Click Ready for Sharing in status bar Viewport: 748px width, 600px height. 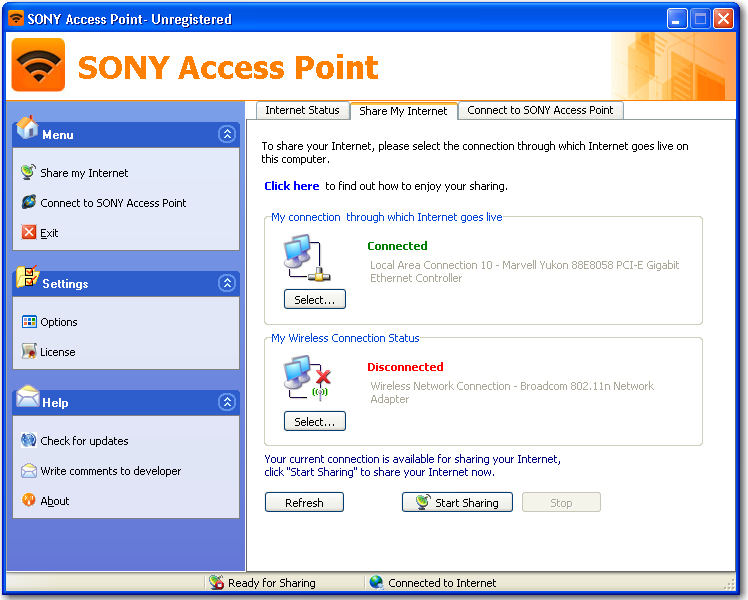271,583
